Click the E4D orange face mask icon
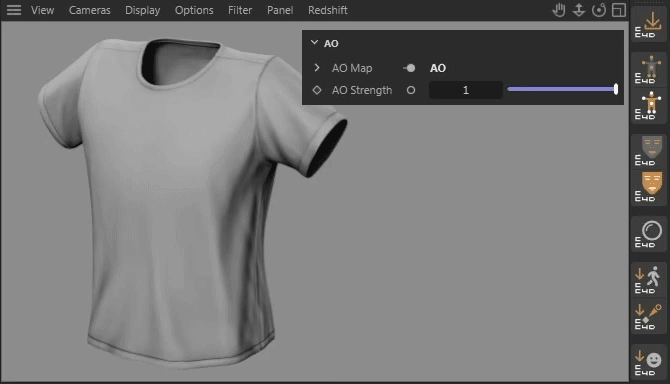The width and height of the screenshot is (670, 384). (649, 187)
